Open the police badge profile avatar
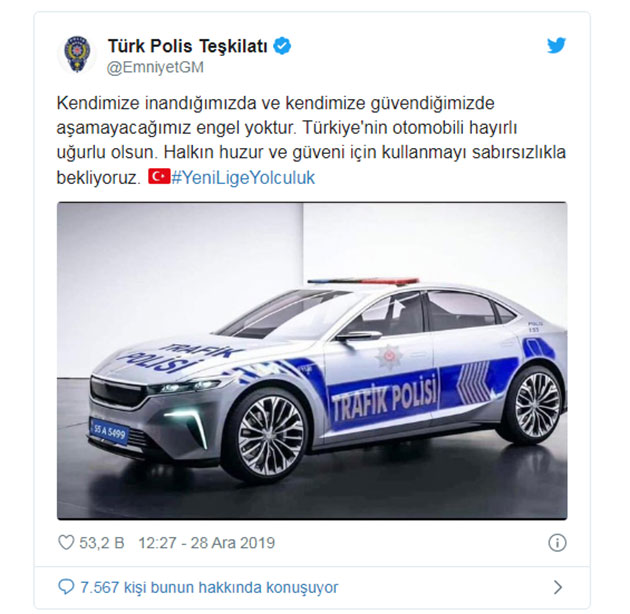The height and width of the screenshot is (614, 630). tap(77, 54)
